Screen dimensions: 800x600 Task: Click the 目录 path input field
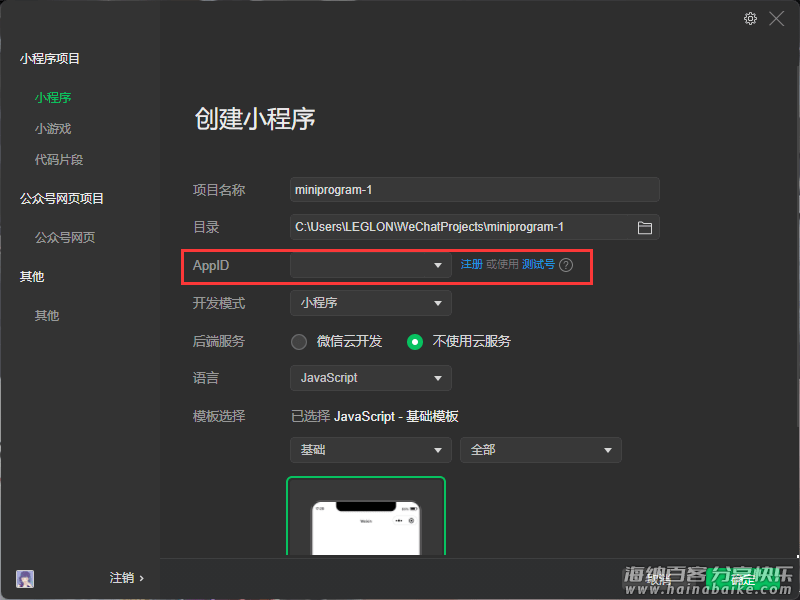[474, 227]
